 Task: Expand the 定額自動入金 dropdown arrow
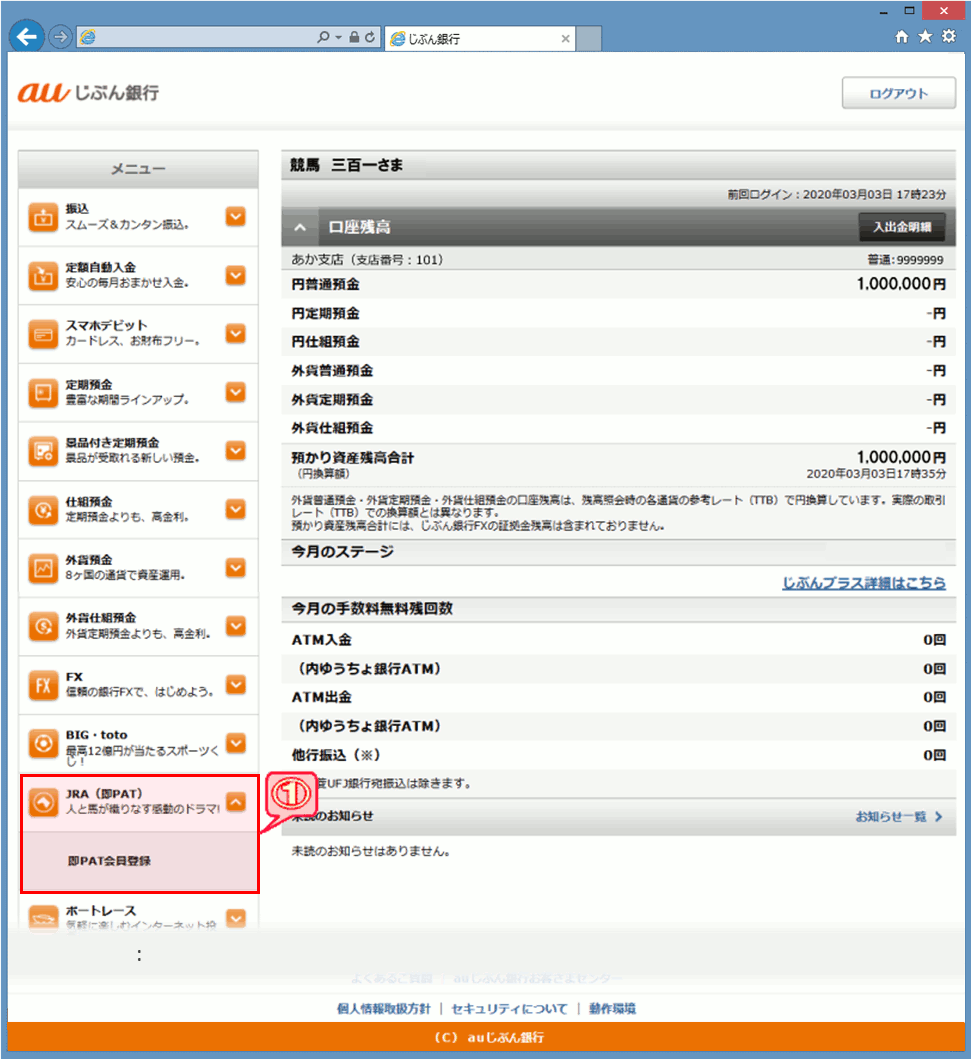coord(236,276)
